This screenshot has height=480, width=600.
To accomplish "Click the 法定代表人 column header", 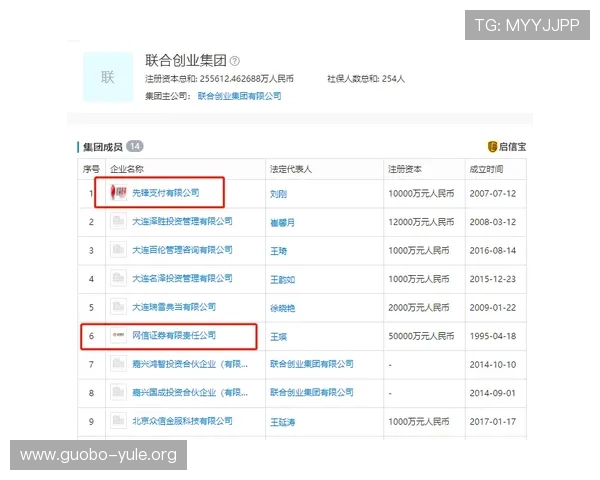I will tap(290, 169).
